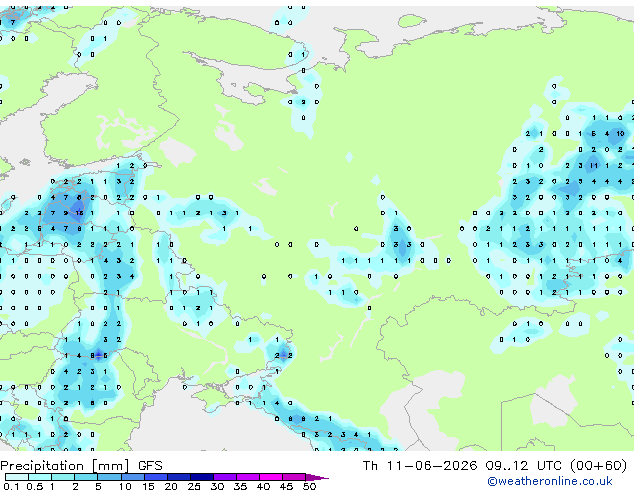Select the 5–10 mm legend color box
The height and width of the screenshot is (490, 634).
(110, 477)
